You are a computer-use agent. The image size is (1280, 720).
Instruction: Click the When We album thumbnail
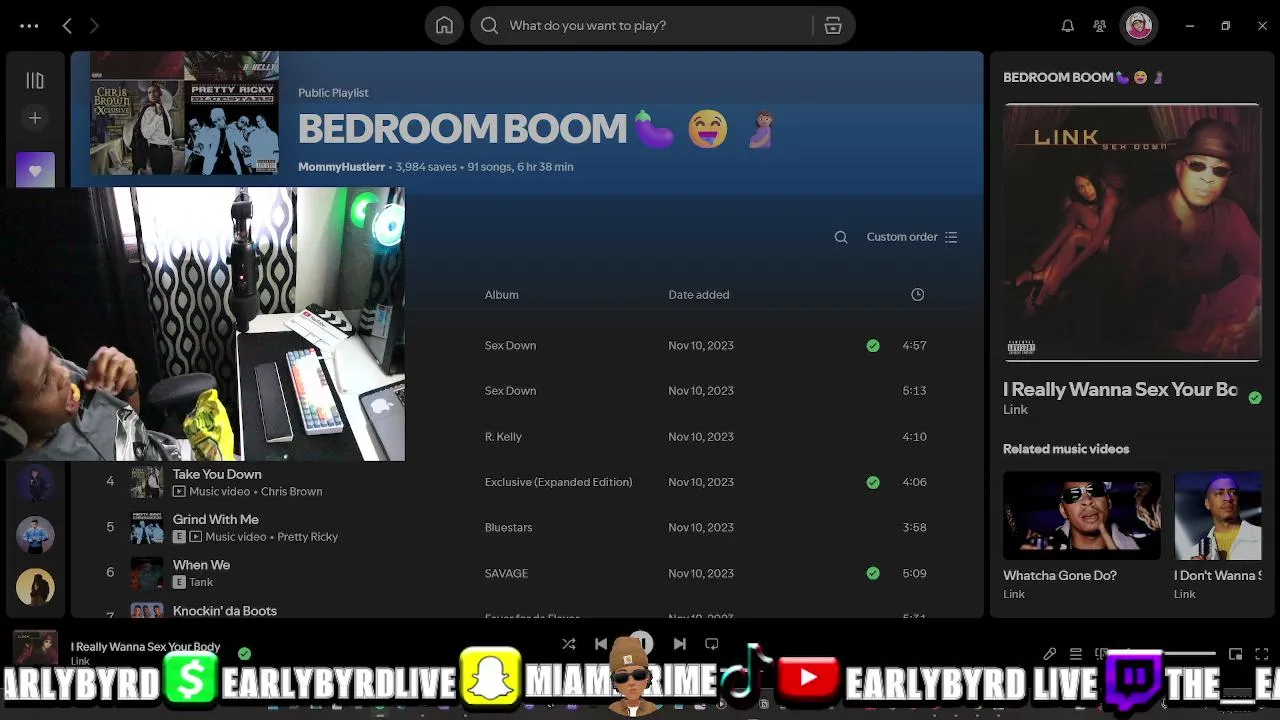(147, 573)
